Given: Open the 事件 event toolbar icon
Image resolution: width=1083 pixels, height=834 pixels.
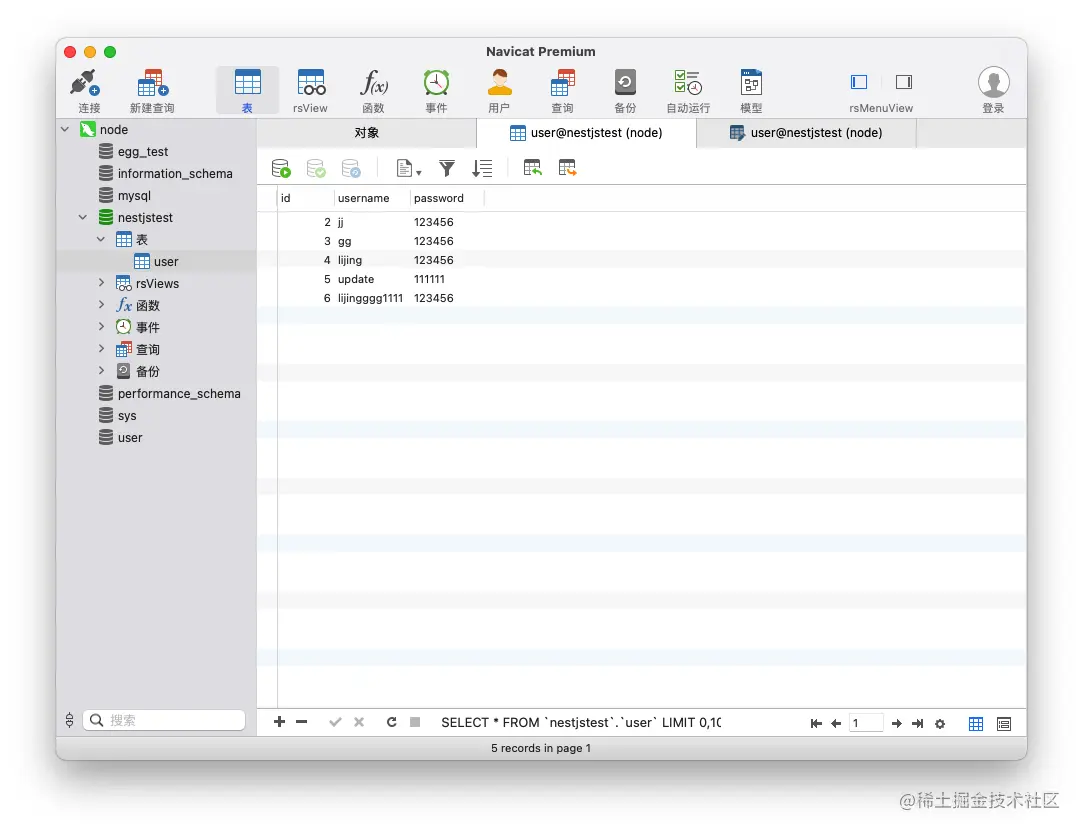Looking at the screenshot, I should (x=437, y=91).
